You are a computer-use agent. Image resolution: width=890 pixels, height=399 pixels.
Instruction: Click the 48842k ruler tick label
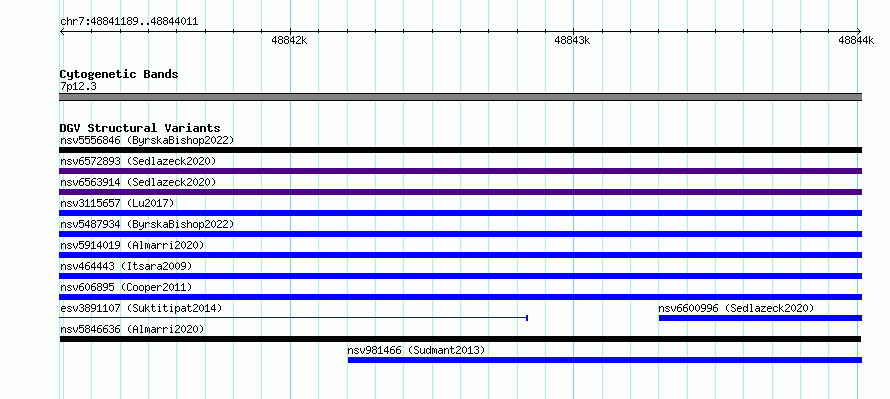click(289, 40)
